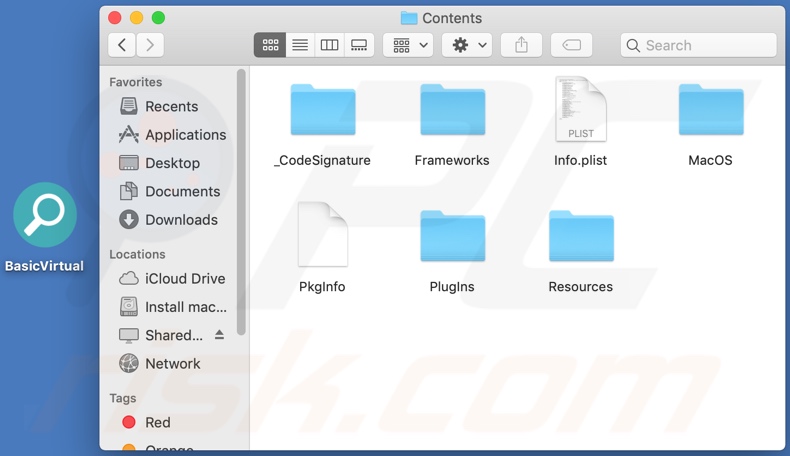Switch to icon view mode
The height and width of the screenshot is (456, 790).
click(270, 45)
